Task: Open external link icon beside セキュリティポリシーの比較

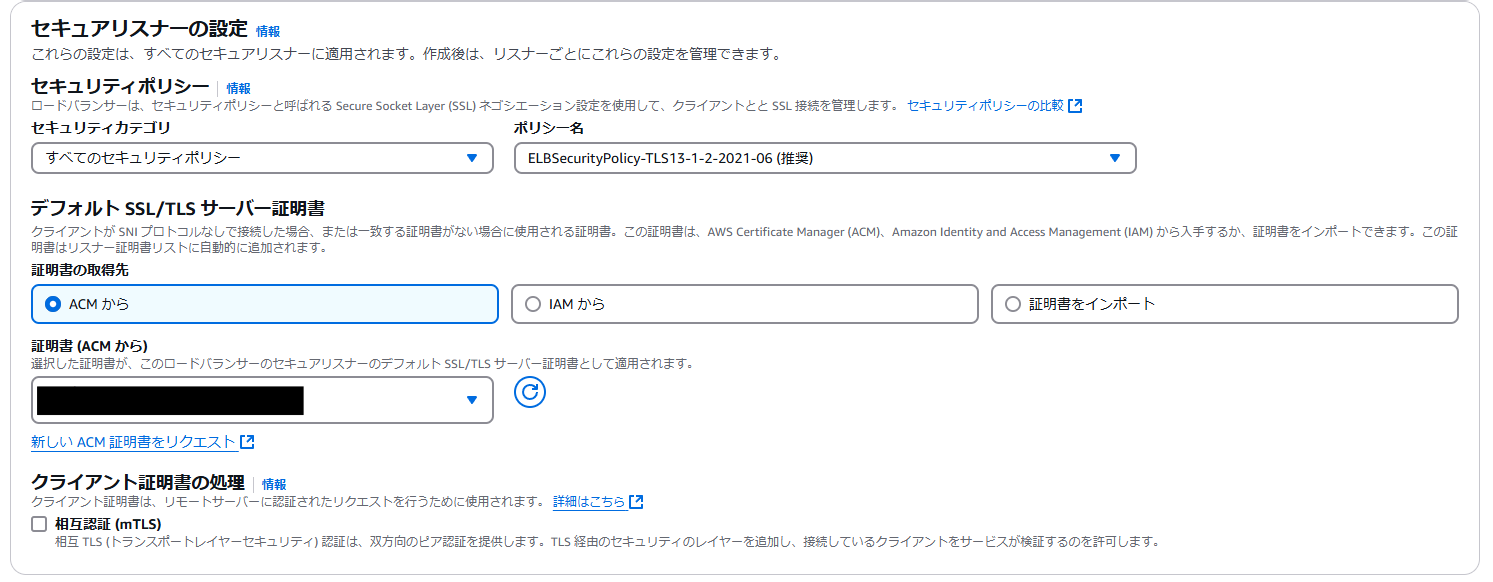Action: [x=1075, y=105]
